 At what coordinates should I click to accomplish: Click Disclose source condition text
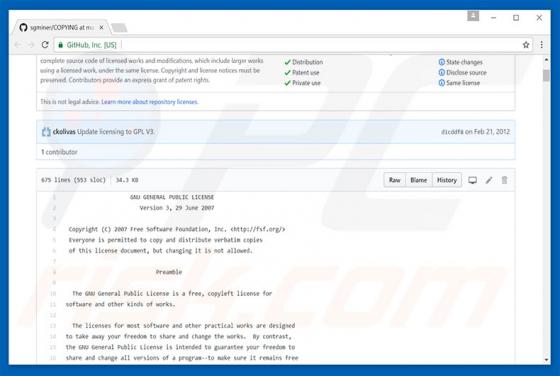click(466, 72)
